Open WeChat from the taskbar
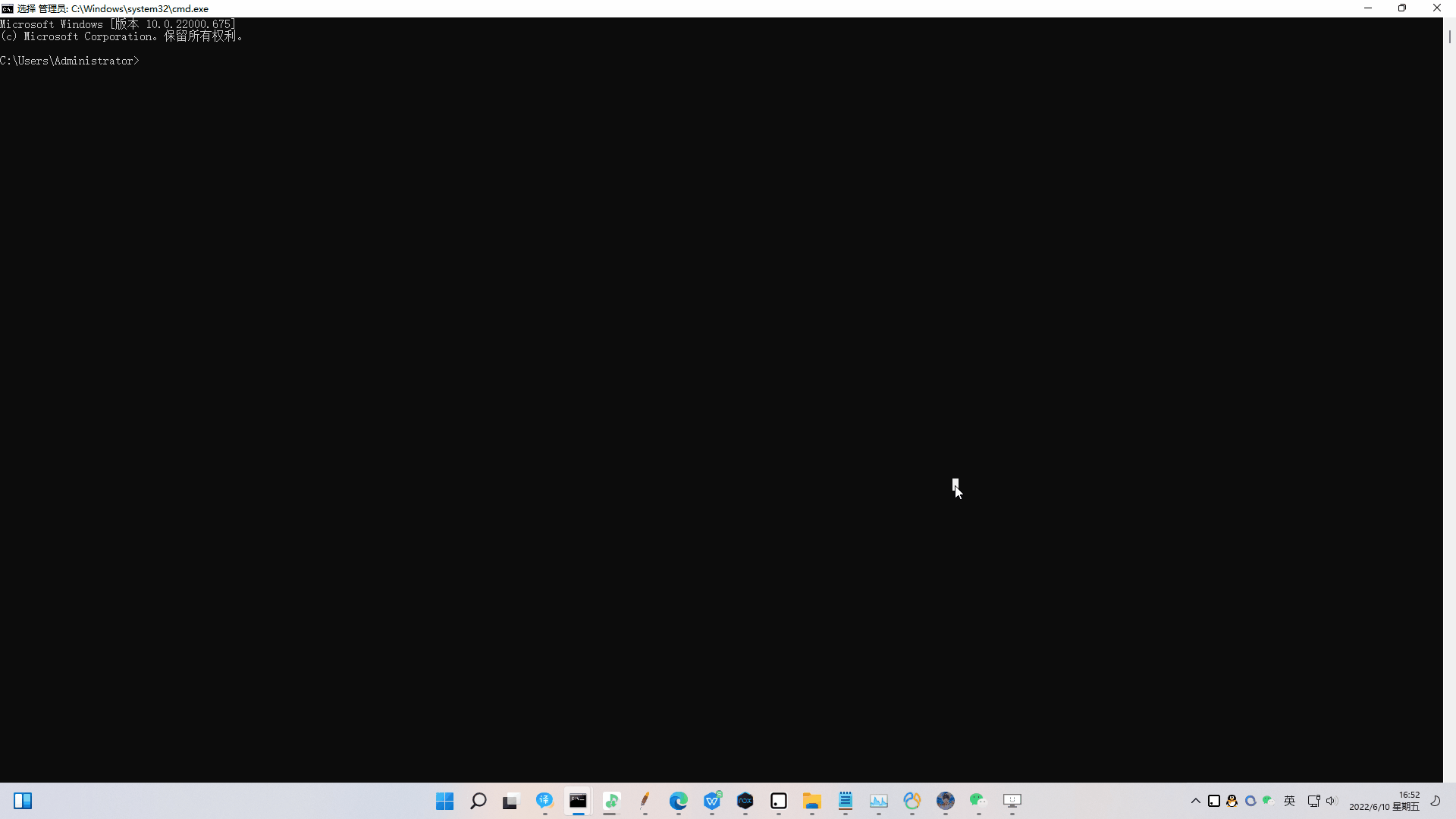This screenshot has width=1456, height=819. point(977,801)
